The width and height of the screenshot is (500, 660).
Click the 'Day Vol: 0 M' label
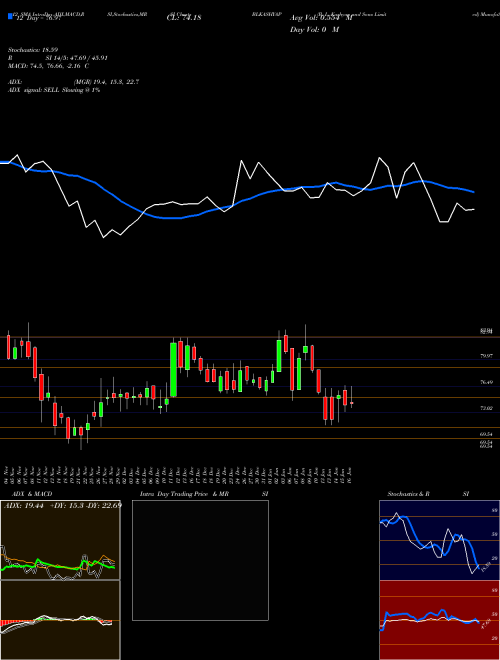coord(314,30)
